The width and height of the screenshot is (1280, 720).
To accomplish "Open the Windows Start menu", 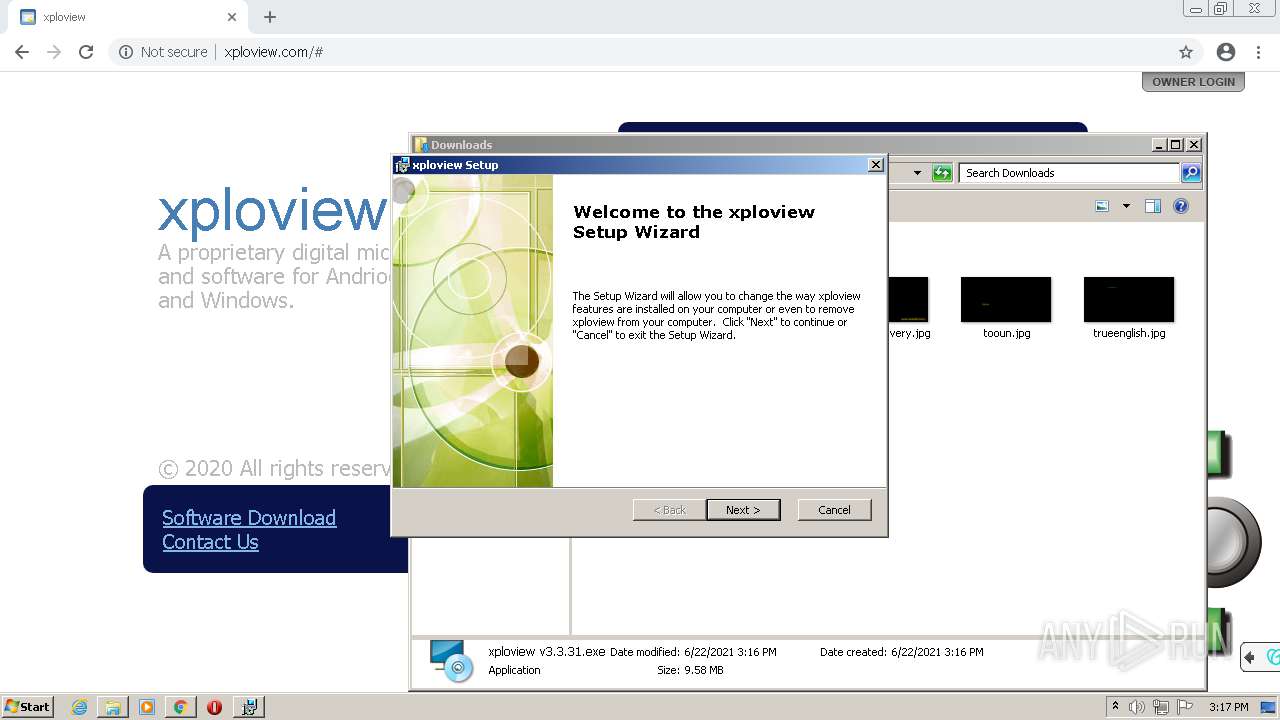I will (x=27, y=707).
